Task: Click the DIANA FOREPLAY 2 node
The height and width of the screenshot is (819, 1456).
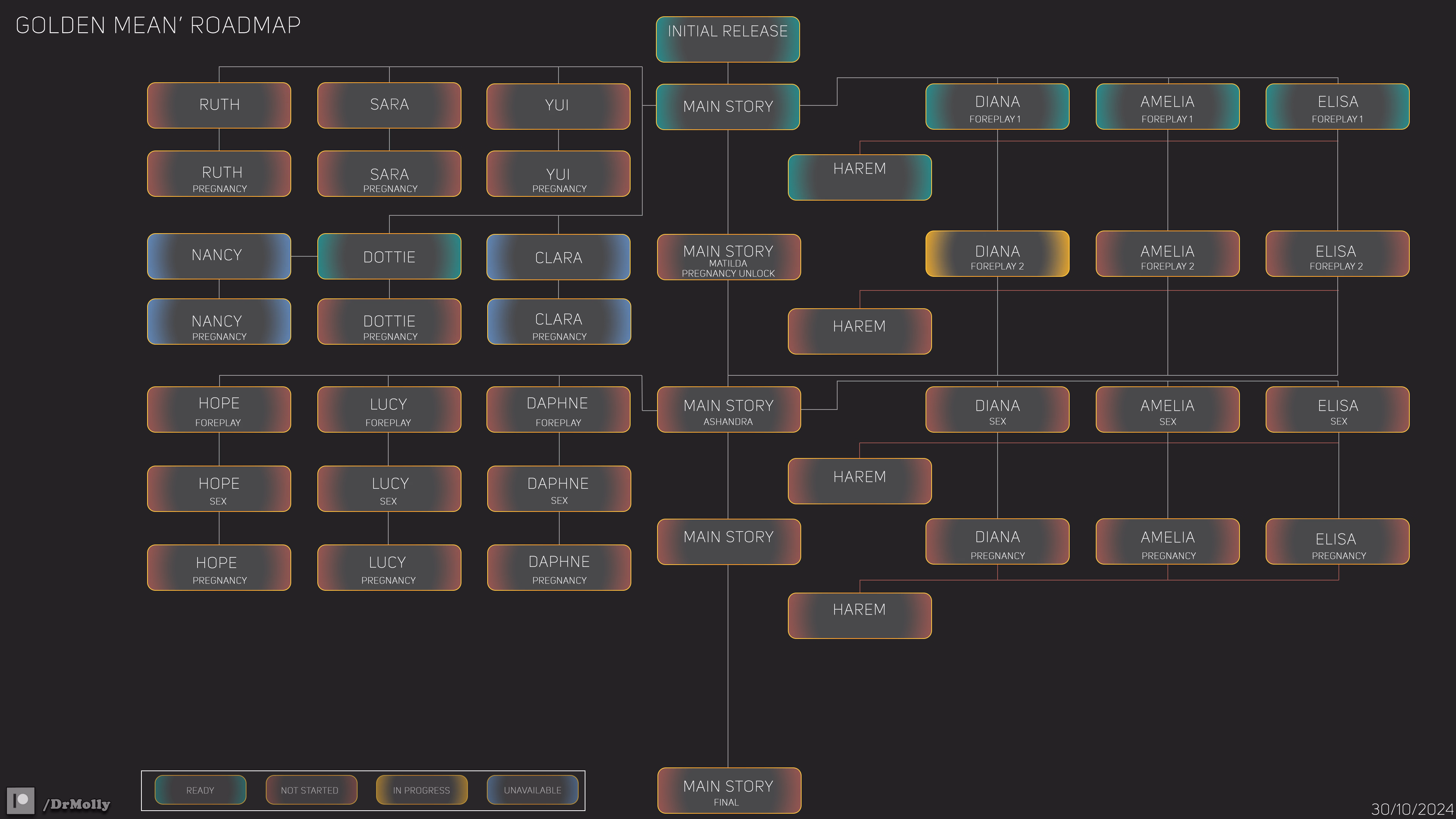Action: [x=997, y=254]
